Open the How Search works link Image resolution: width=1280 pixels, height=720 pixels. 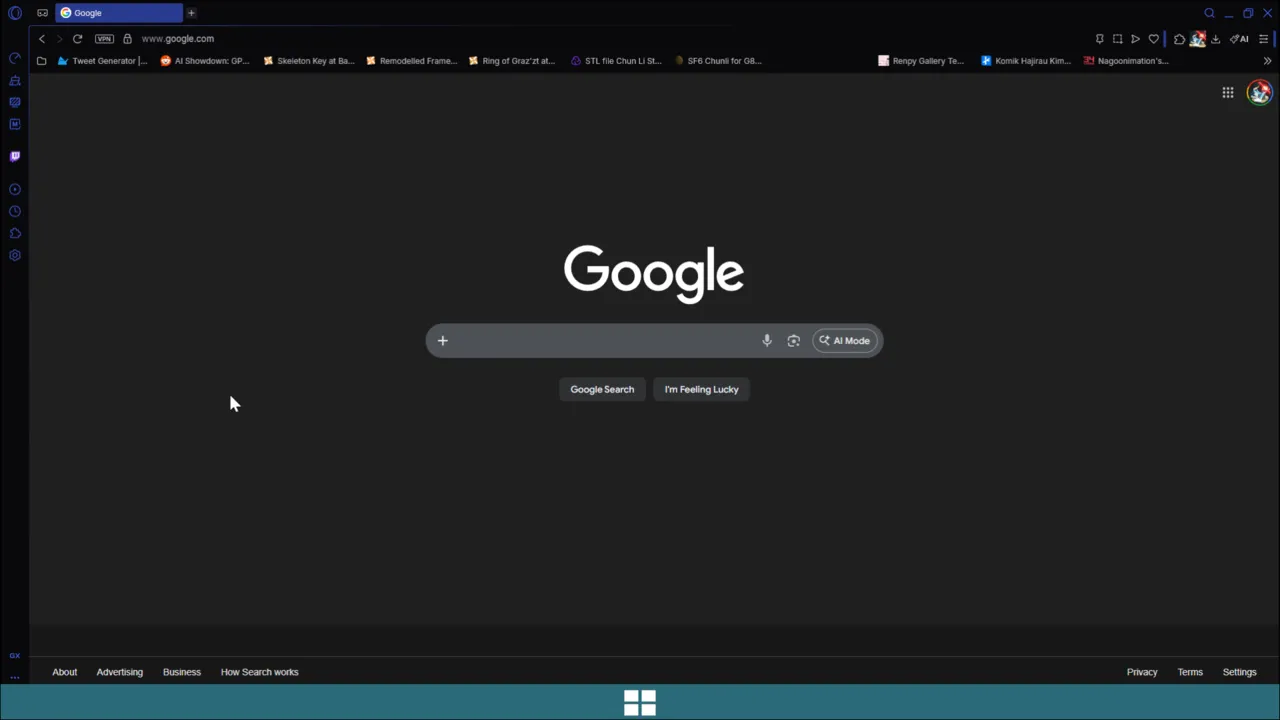(x=260, y=672)
